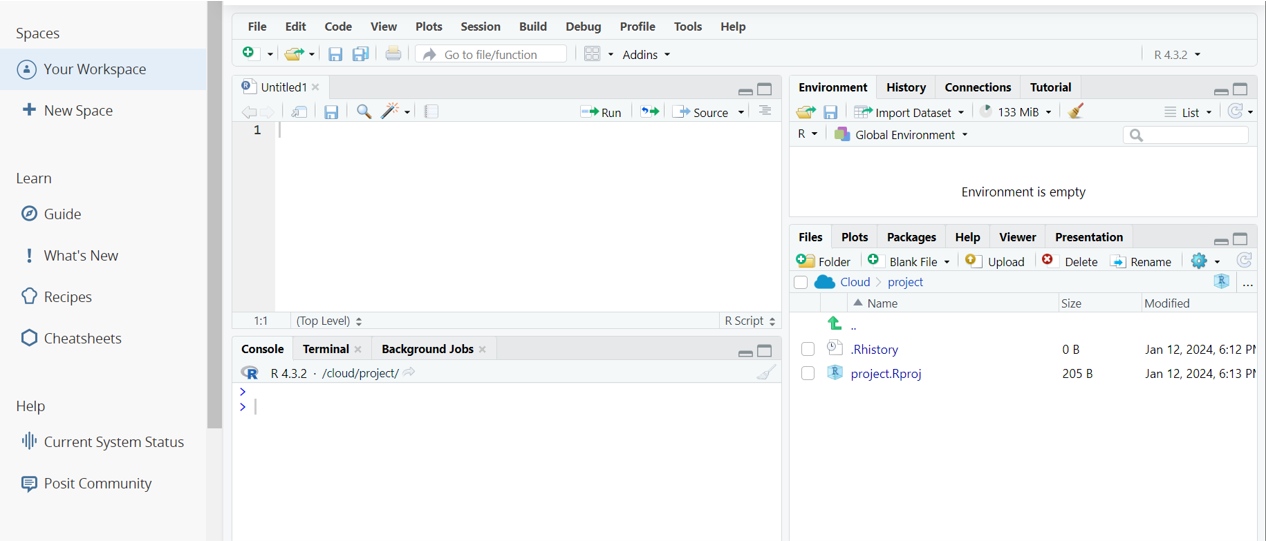
Task: Expand the Source options arrow
Action: click(x=741, y=112)
